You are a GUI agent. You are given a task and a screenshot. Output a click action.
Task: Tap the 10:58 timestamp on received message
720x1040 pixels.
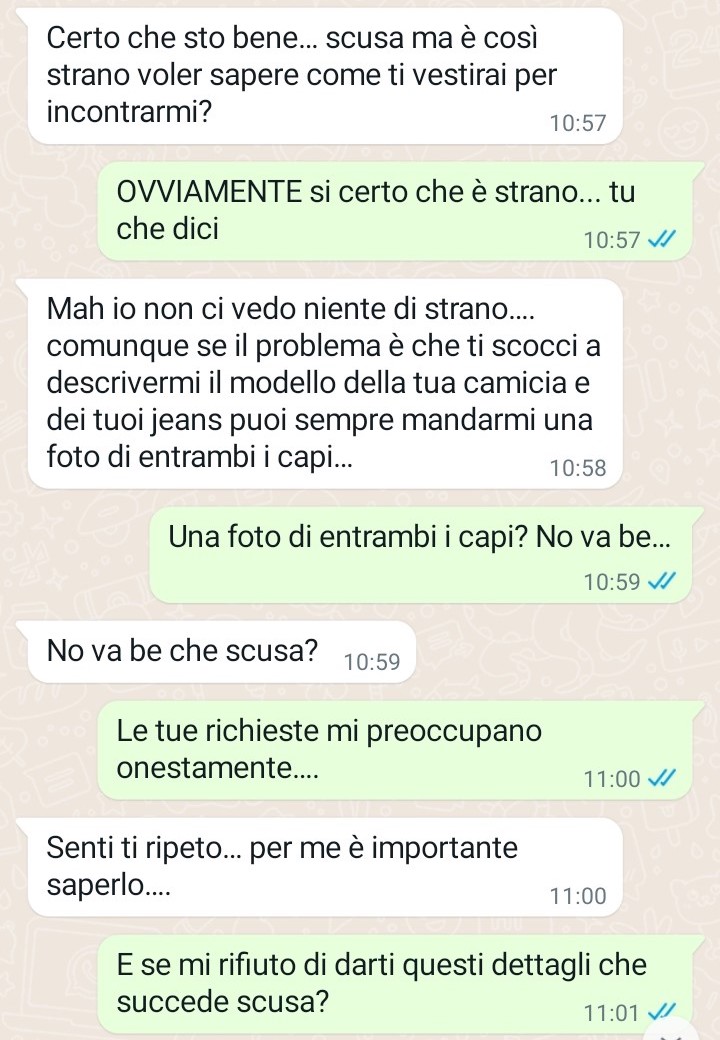pyautogui.click(x=577, y=468)
